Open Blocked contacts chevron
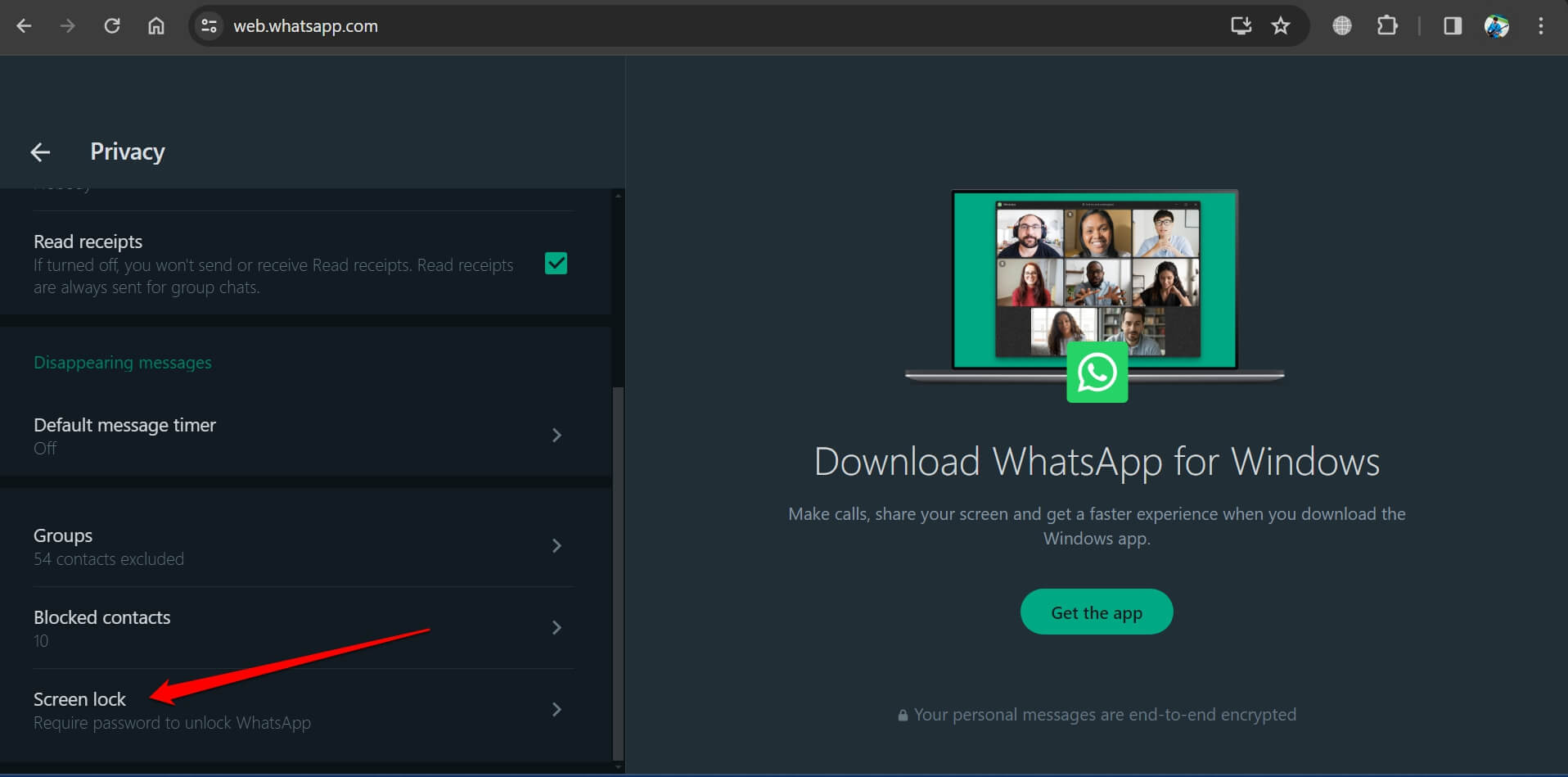Screen dimensions: 1568x777 click(x=556, y=627)
